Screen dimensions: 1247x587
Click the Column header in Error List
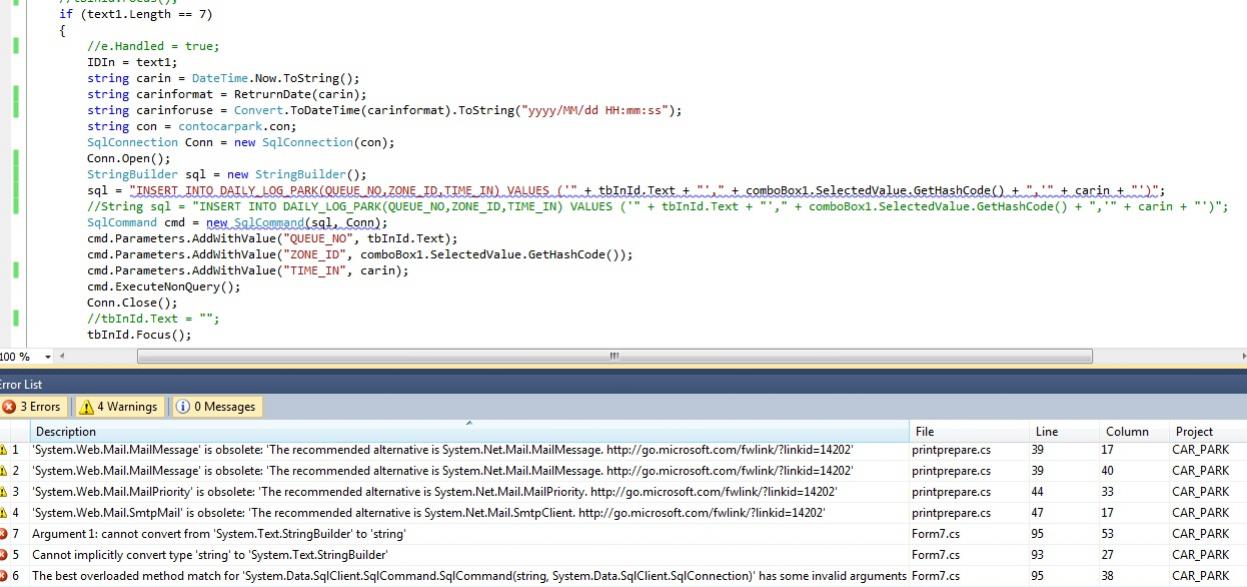1127,432
